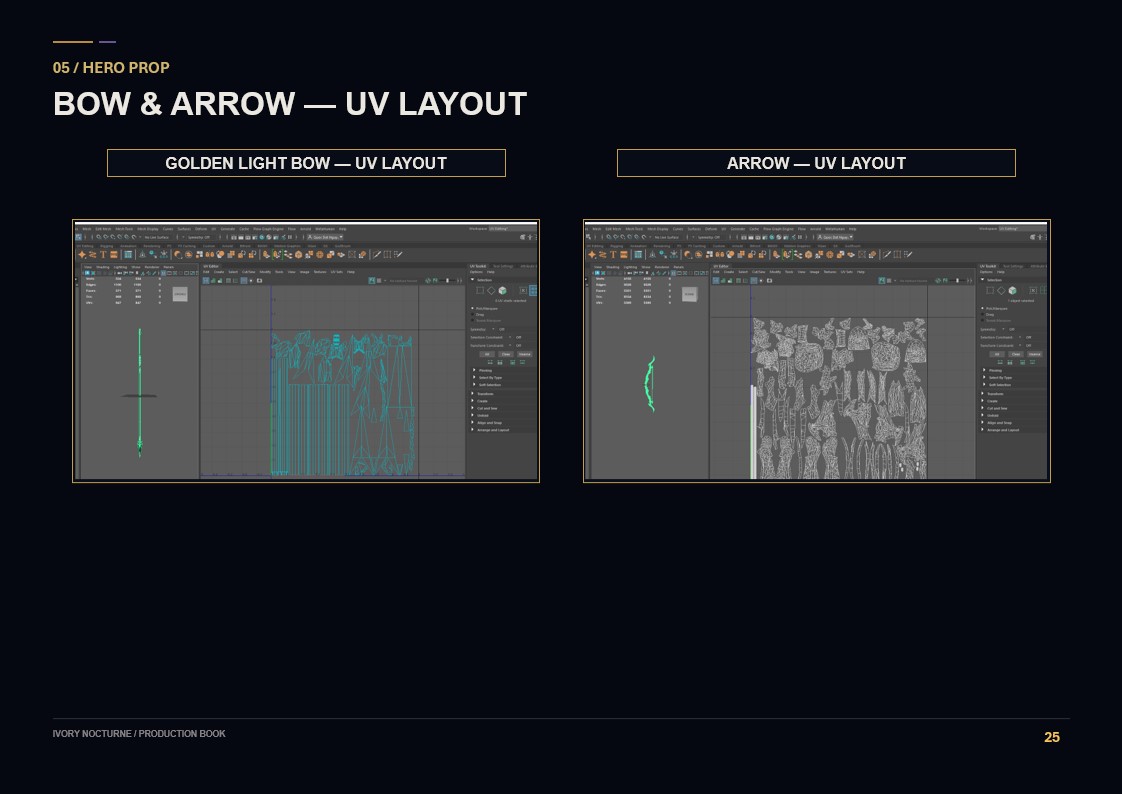Select Pick/Marquee radio in the Golden Light Bow screenshot
The height and width of the screenshot is (794, 1122).
coord(473,308)
